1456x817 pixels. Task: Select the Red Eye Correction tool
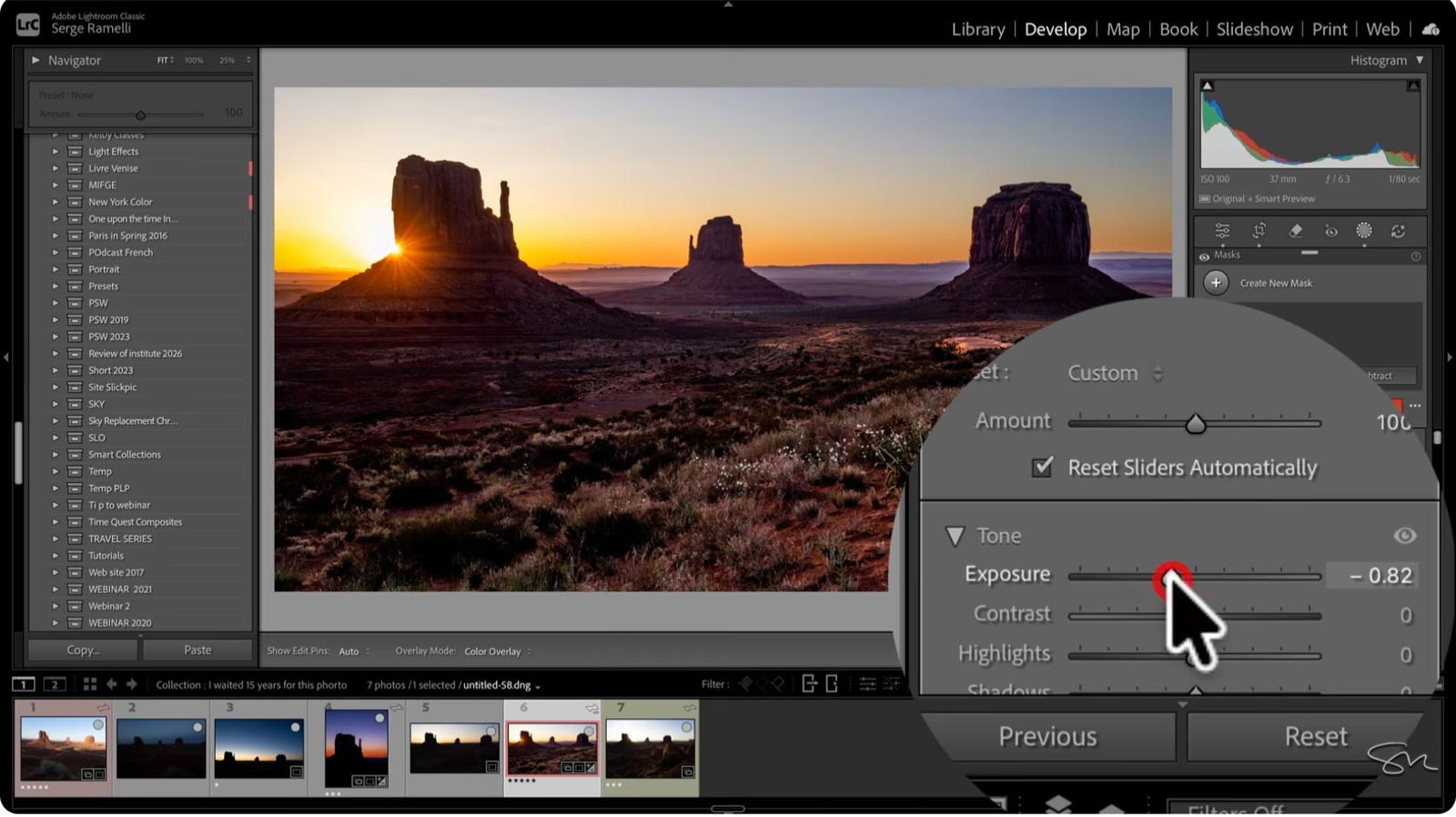(x=1330, y=231)
